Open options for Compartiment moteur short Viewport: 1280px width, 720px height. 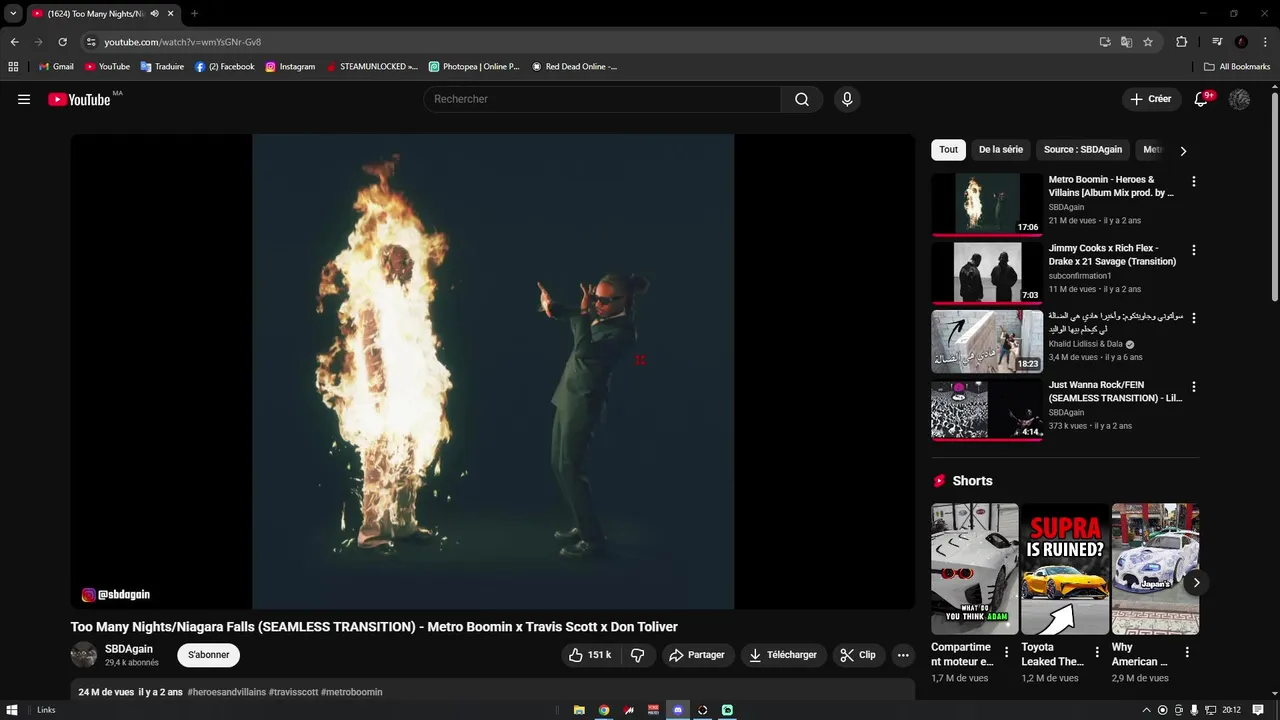pos(1007,652)
